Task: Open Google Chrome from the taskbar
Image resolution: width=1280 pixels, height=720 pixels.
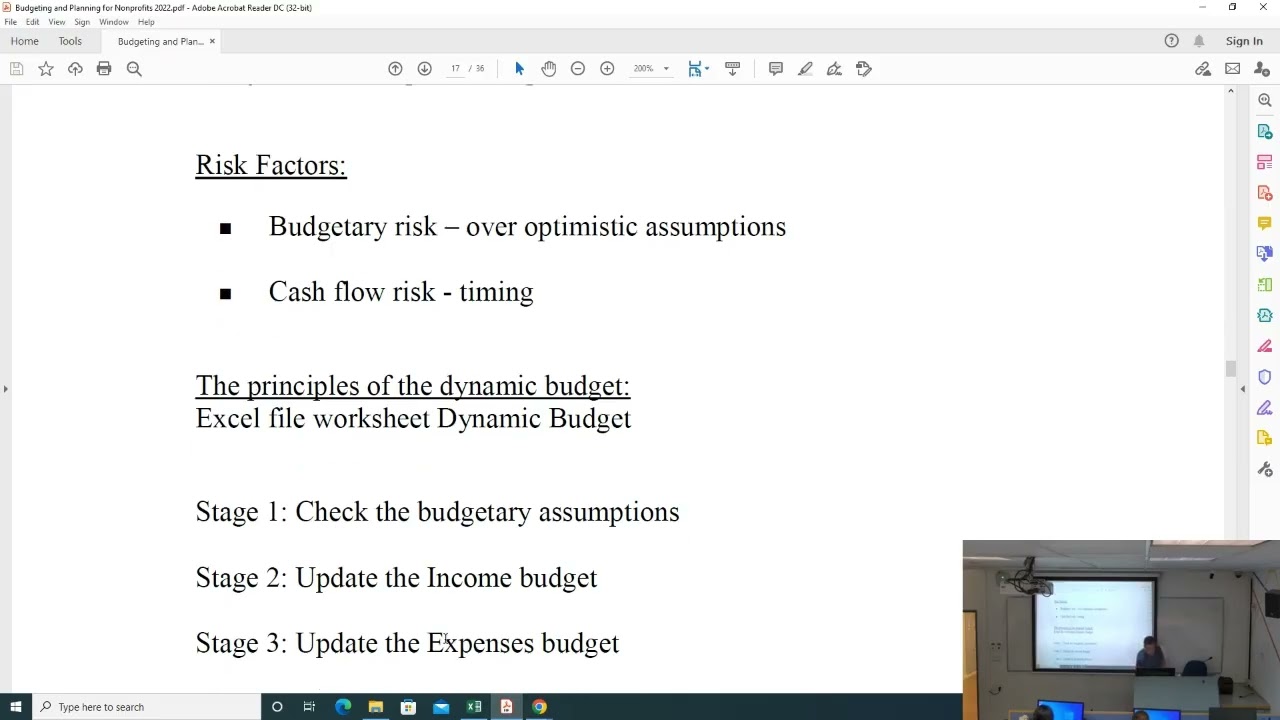Action: [x=539, y=707]
